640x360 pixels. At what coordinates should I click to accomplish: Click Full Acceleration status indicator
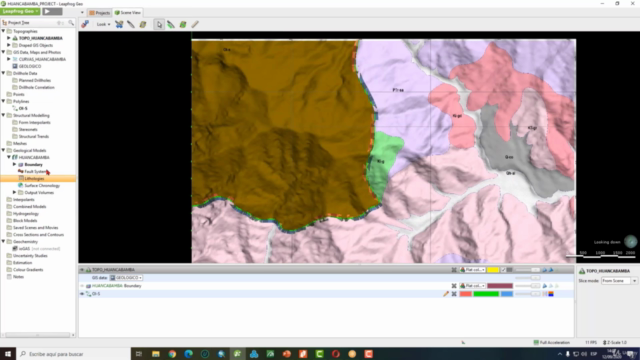pos(551,342)
